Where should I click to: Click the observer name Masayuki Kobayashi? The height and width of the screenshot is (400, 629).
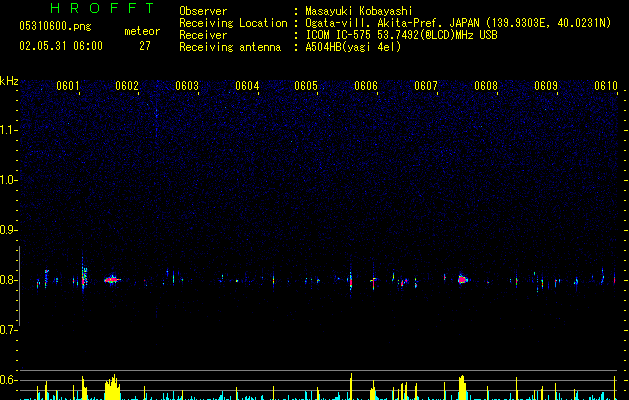[359, 11]
